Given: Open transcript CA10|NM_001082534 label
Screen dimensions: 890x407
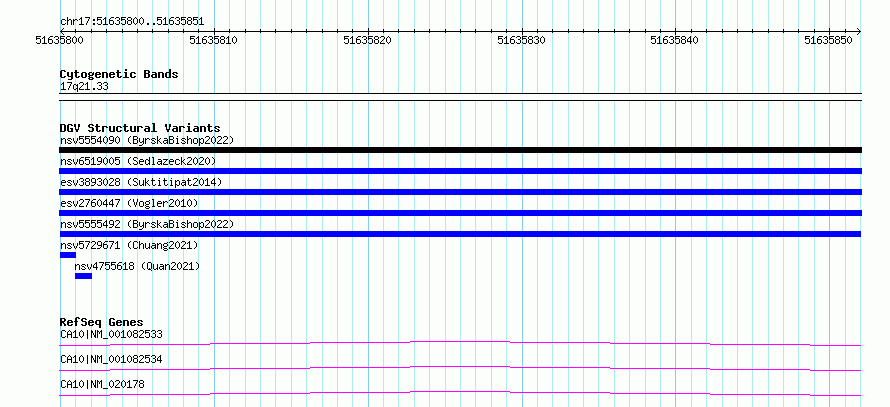Looking at the screenshot, I should 111,359.
